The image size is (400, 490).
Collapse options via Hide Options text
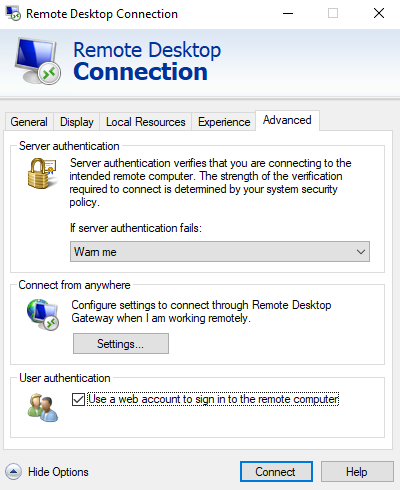coord(58,472)
